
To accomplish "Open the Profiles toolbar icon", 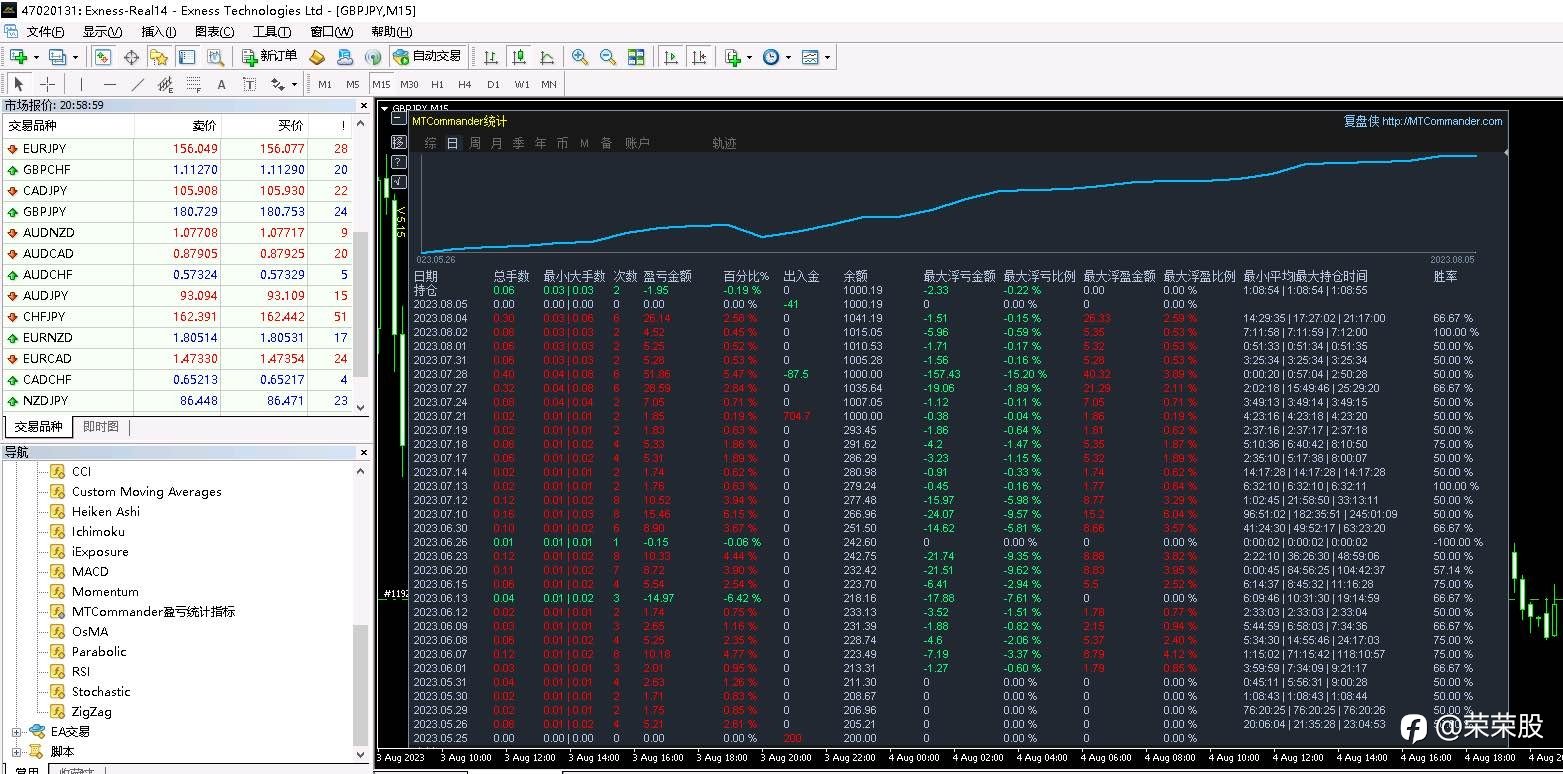I will 57,57.
